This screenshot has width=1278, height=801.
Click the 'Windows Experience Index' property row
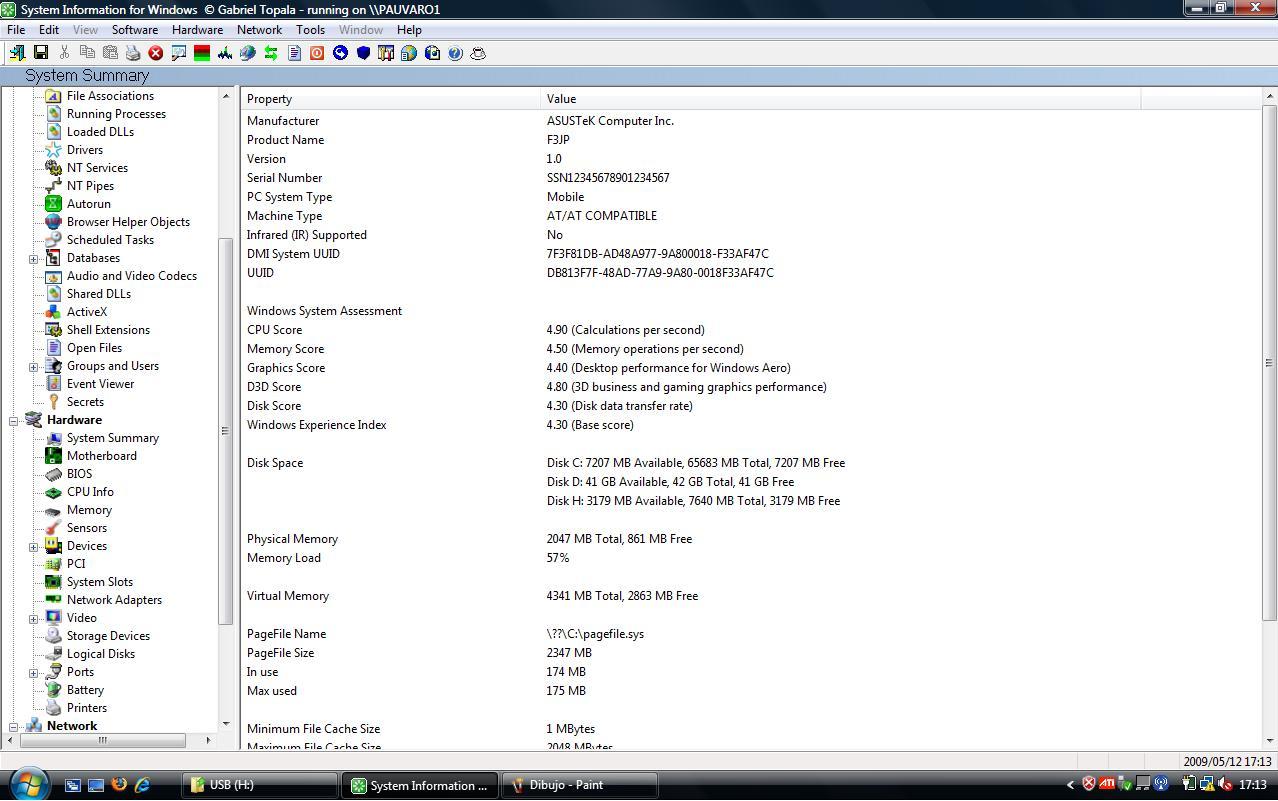pyautogui.click(x=316, y=425)
